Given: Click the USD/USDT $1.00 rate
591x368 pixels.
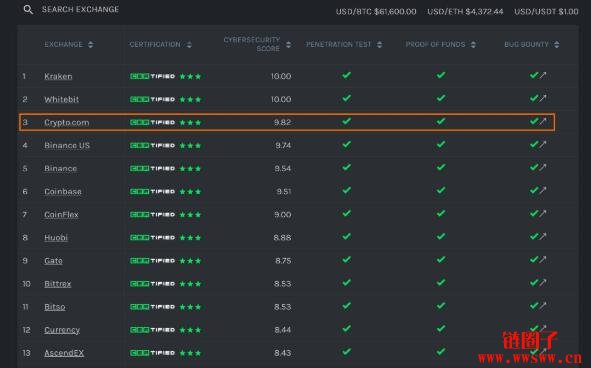Looking at the screenshot, I should point(546,12).
